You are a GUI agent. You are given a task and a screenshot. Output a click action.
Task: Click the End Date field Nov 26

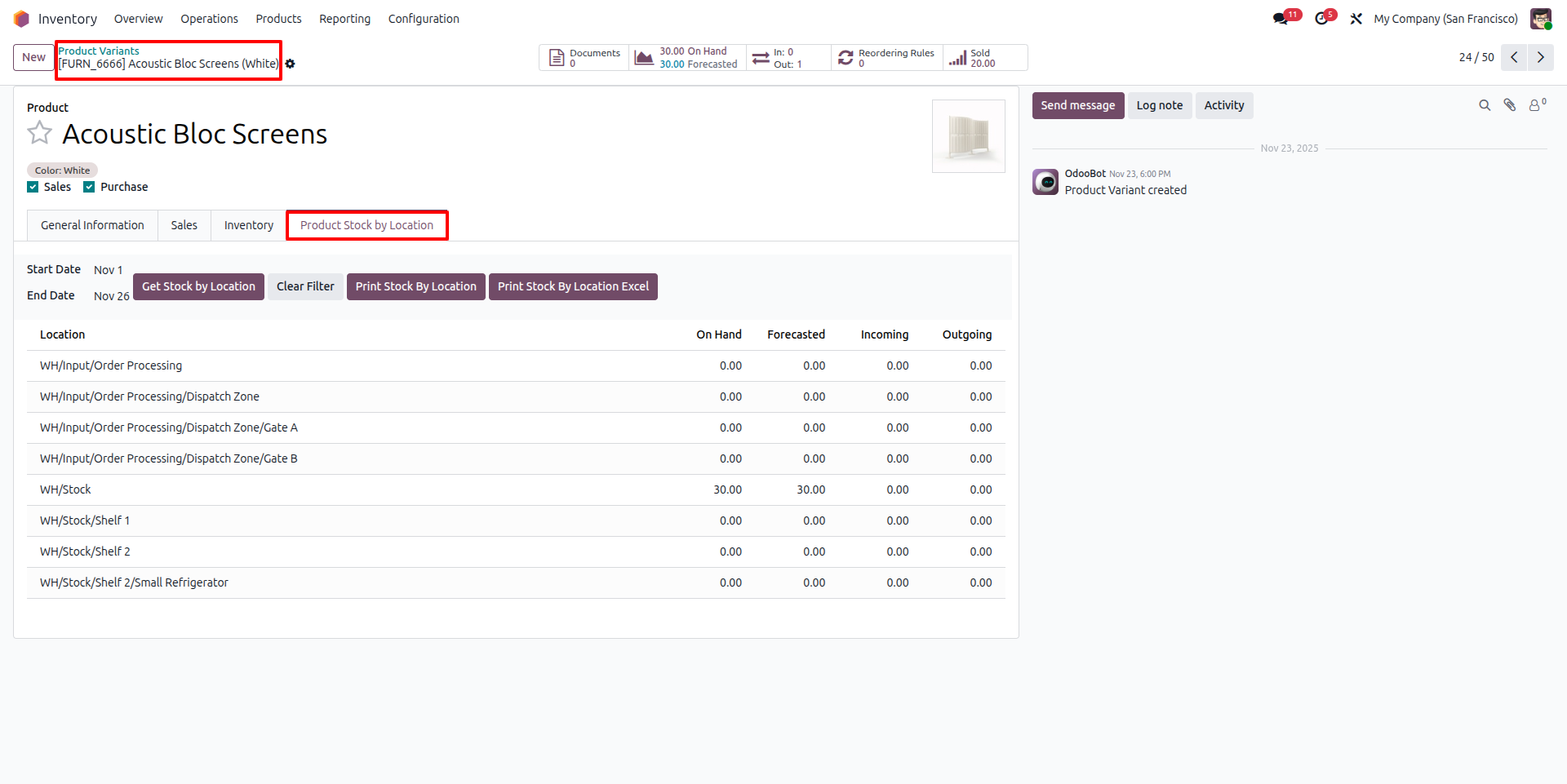click(x=112, y=296)
